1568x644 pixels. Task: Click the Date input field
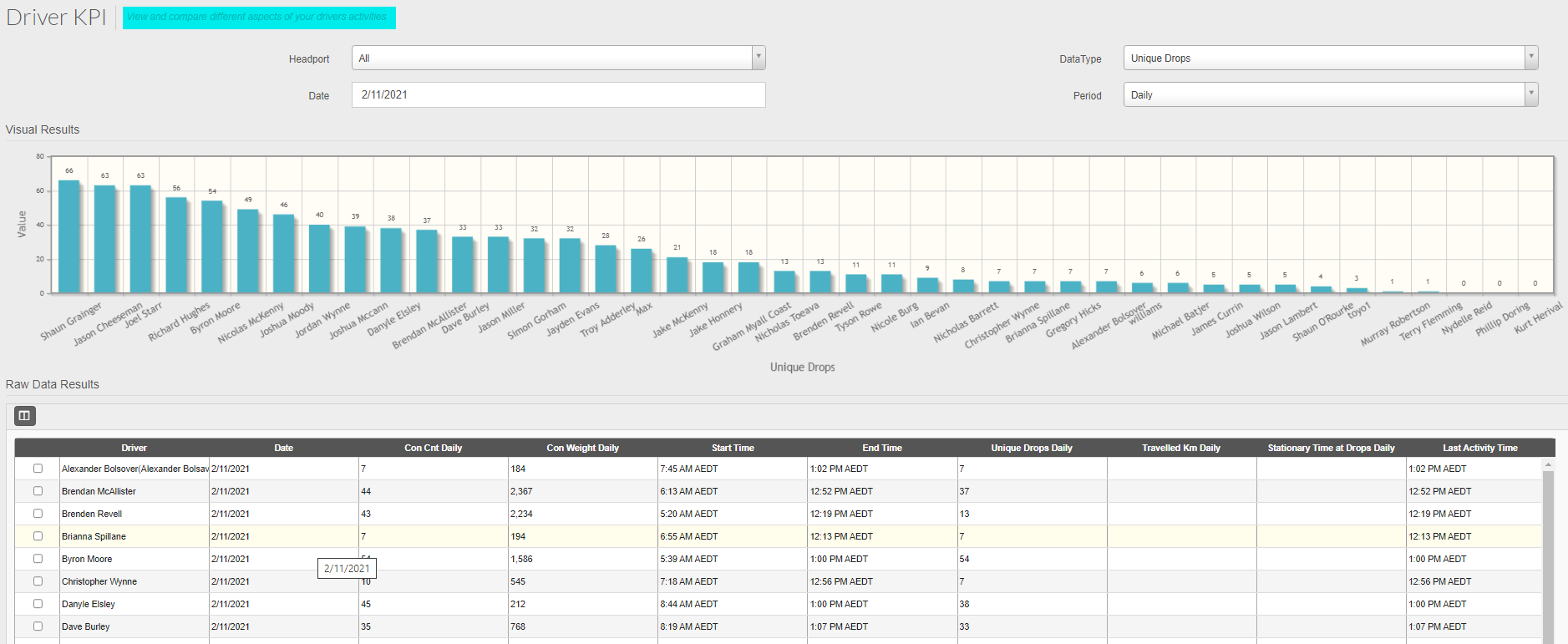[559, 94]
